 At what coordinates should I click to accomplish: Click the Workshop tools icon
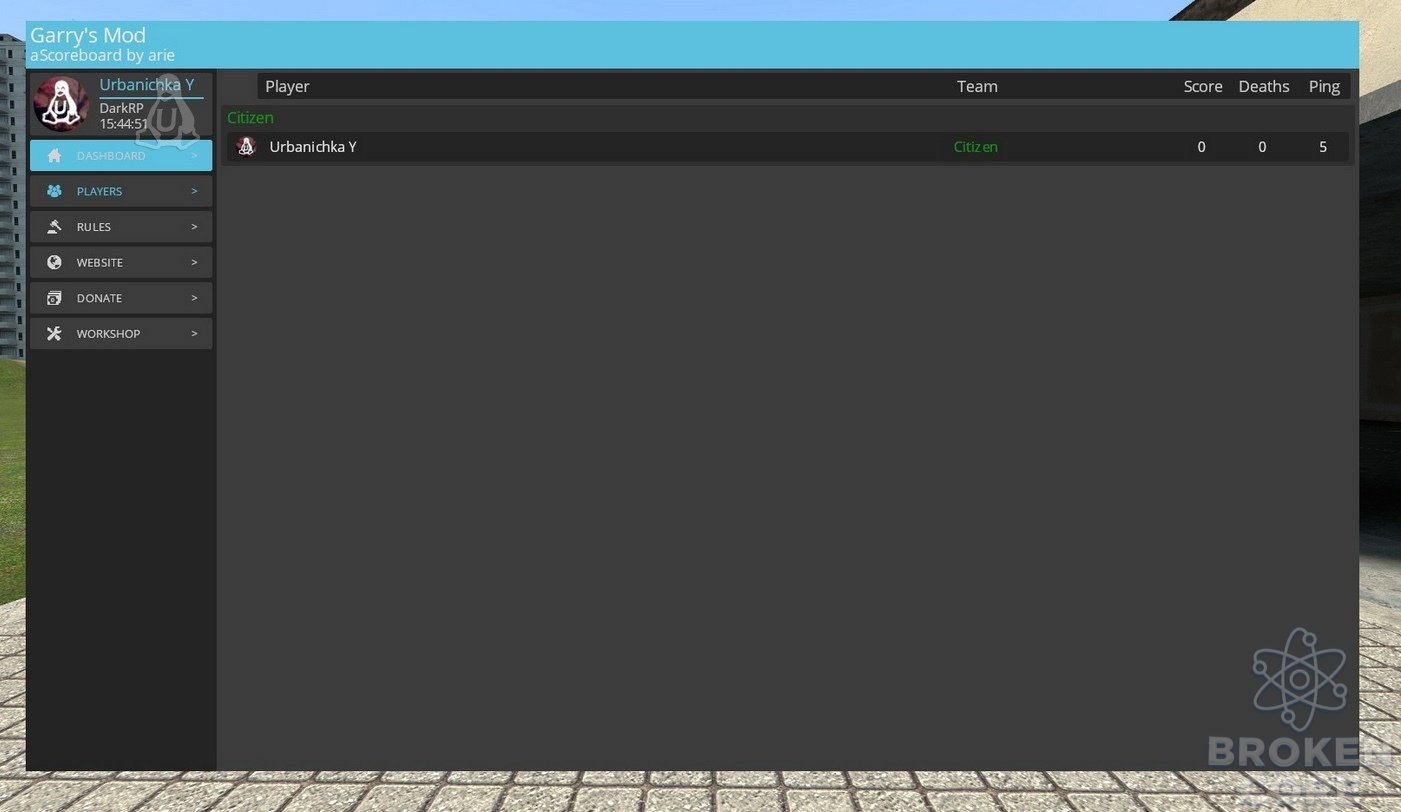[54, 334]
